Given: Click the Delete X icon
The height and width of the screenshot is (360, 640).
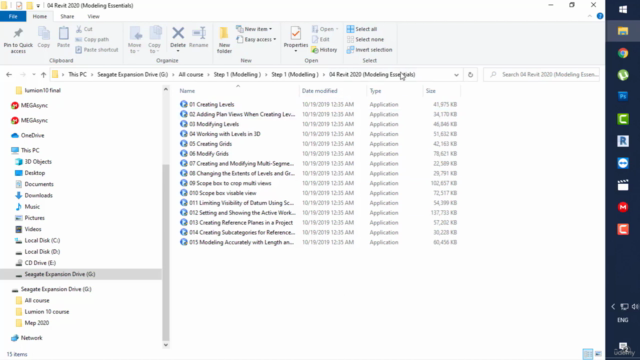Looking at the screenshot, I should [178, 33].
